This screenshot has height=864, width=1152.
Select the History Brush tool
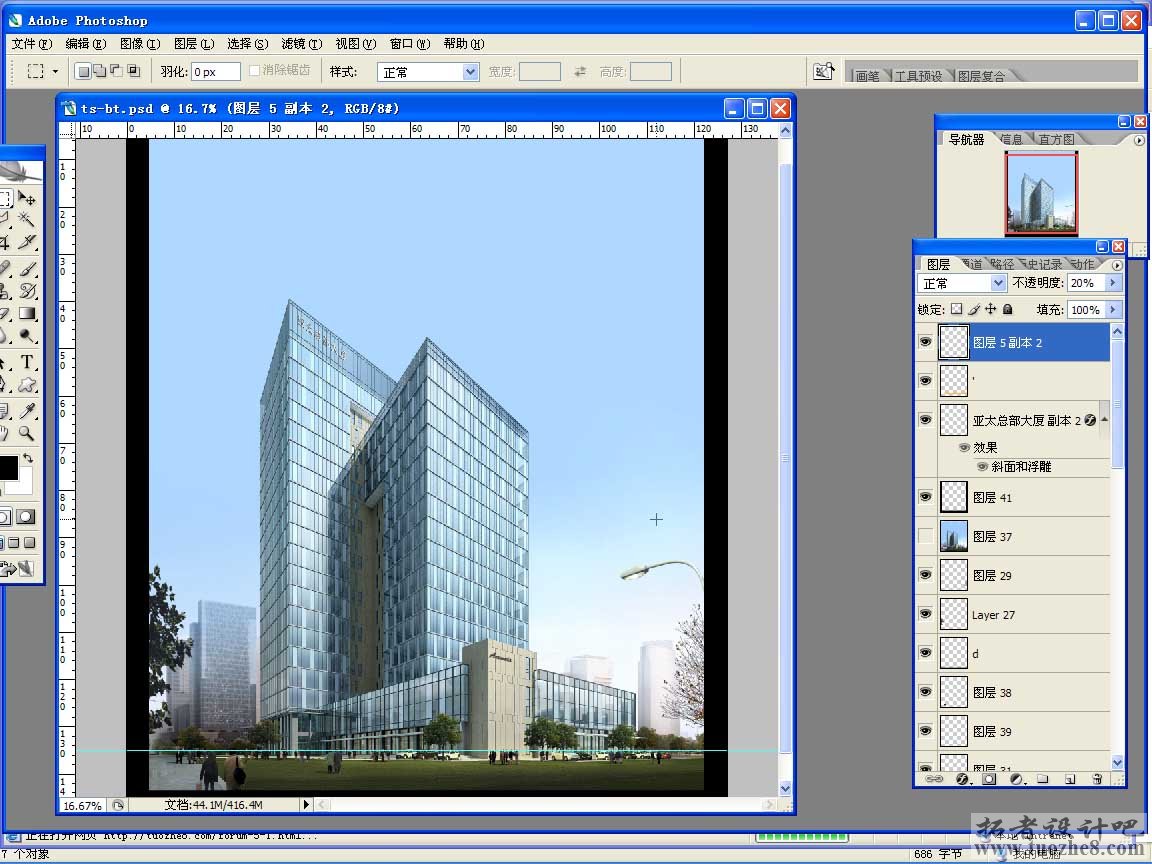pyautogui.click(x=27, y=291)
